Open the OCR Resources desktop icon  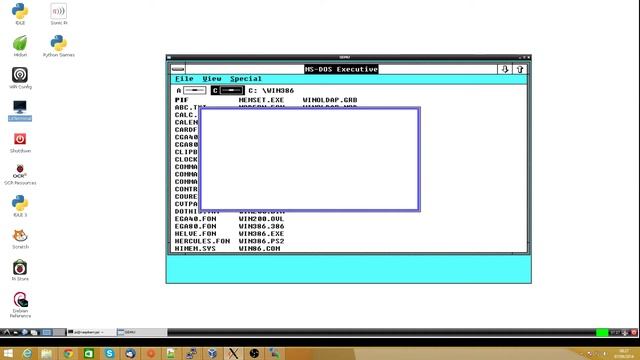pos(20,174)
